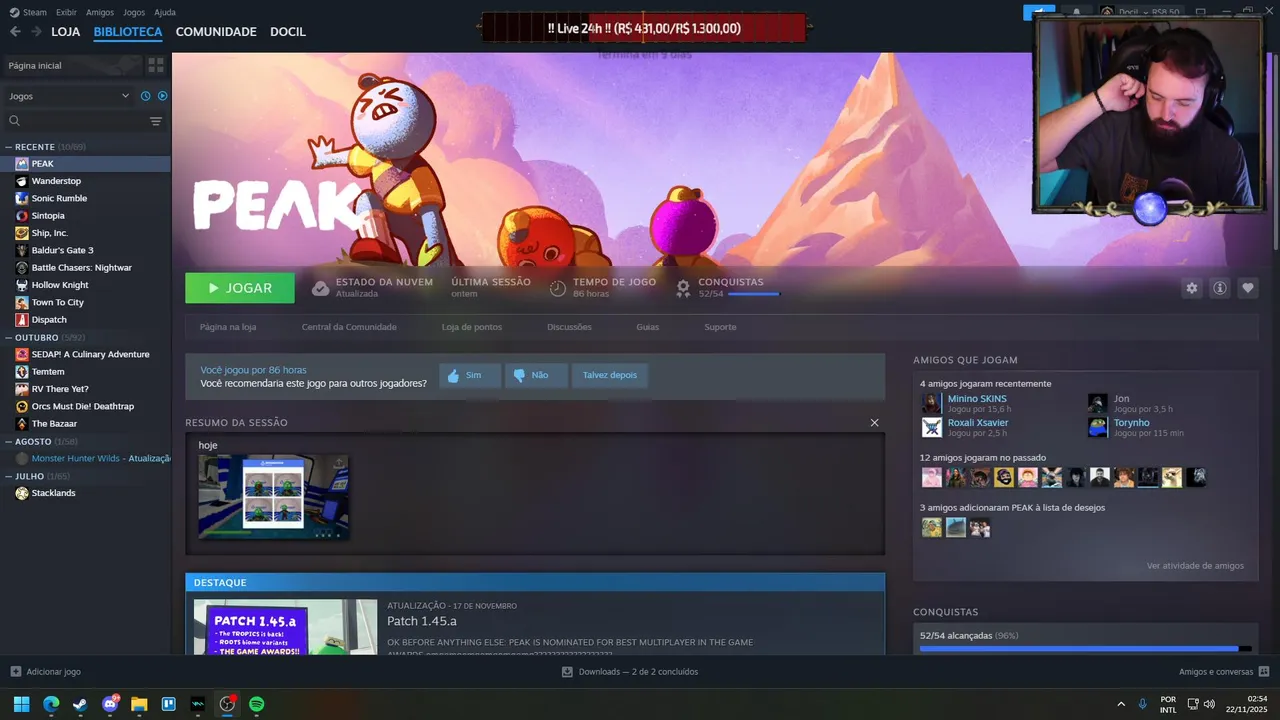The width and height of the screenshot is (1280, 720).
Task: Click the CONQUISTAS progress bar
Action: point(754,294)
